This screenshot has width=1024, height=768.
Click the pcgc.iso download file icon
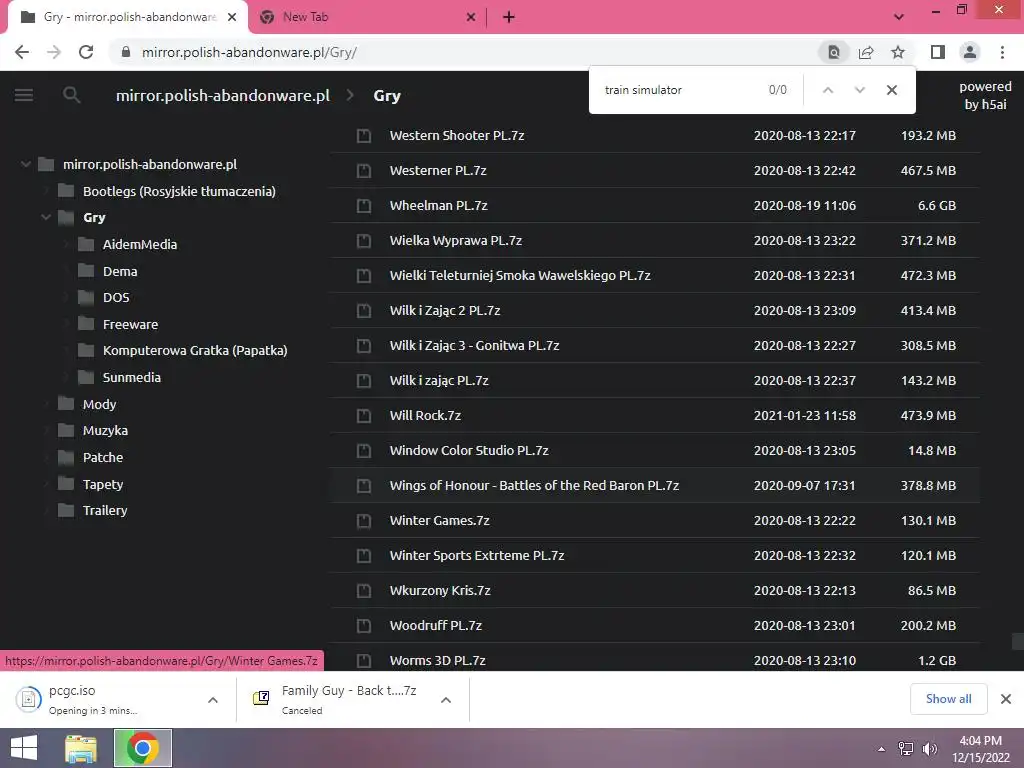(x=29, y=699)
